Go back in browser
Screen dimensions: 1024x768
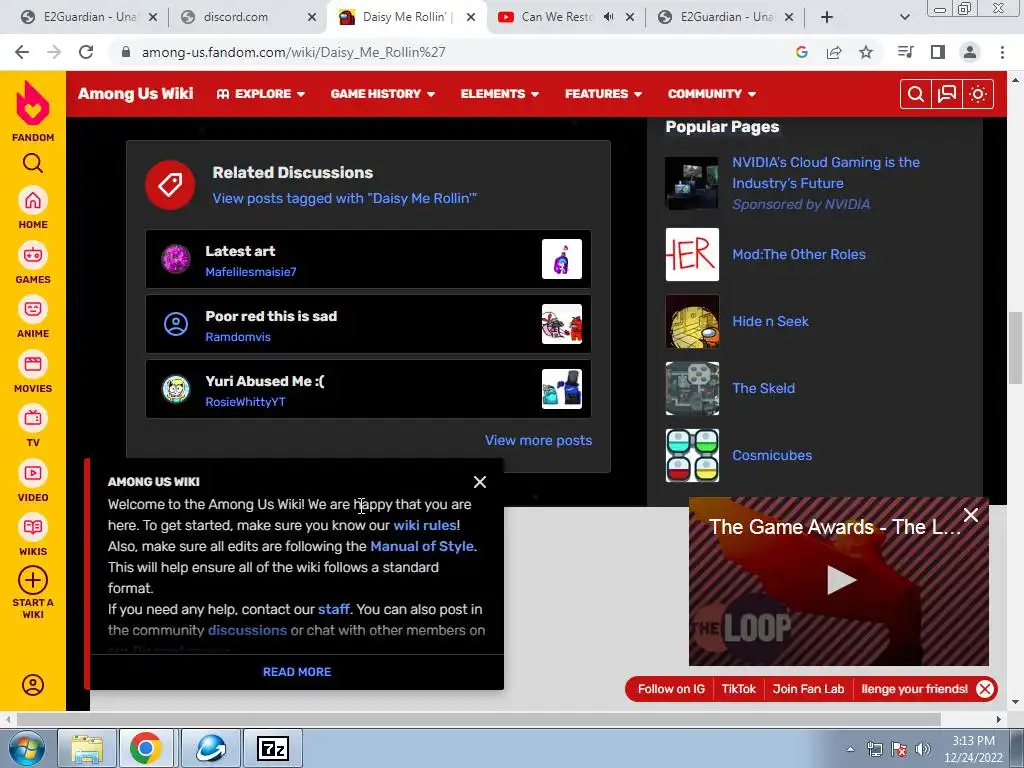(x=22, y=52)
